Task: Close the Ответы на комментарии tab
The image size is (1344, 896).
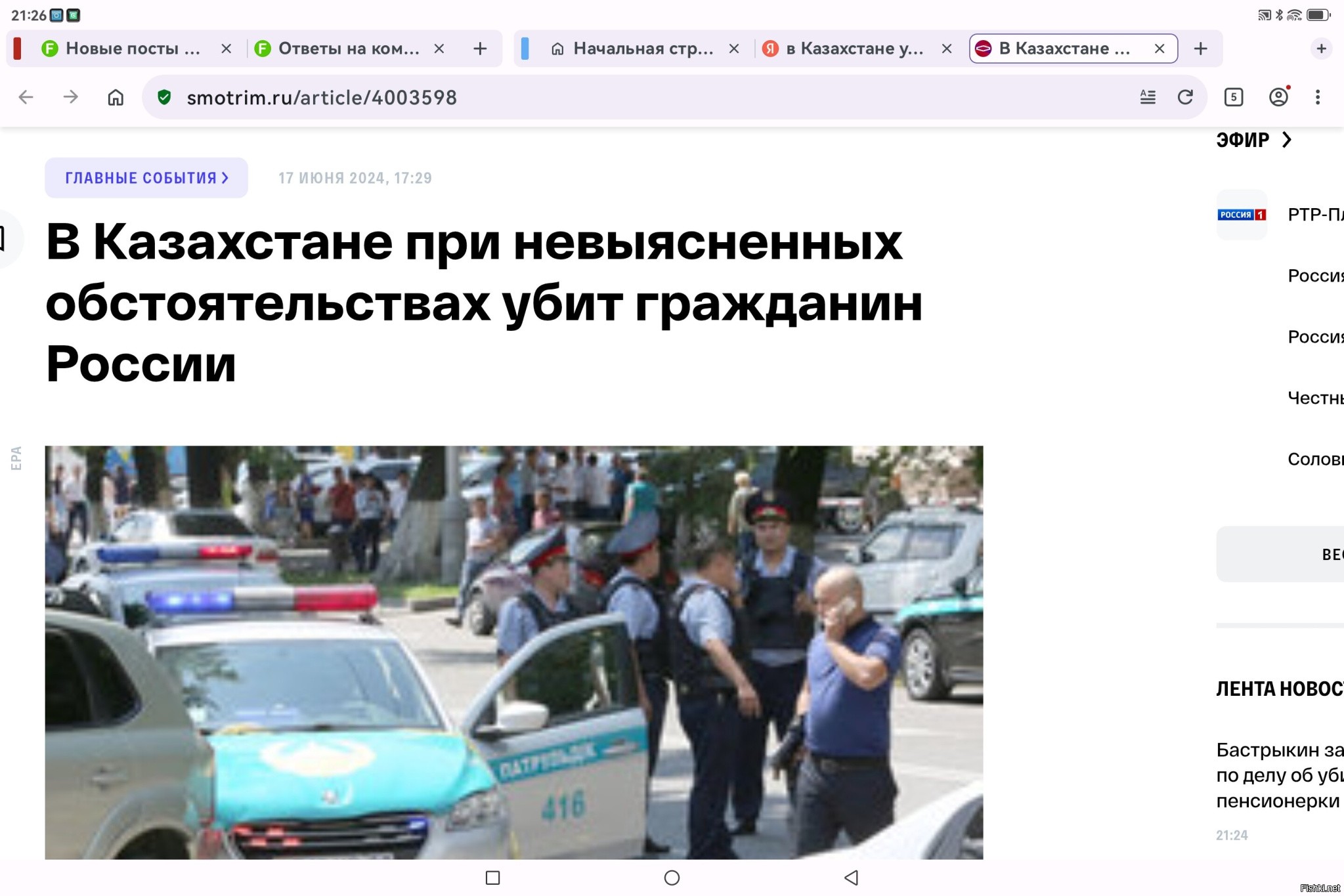Action: click(x=439, y=49)
